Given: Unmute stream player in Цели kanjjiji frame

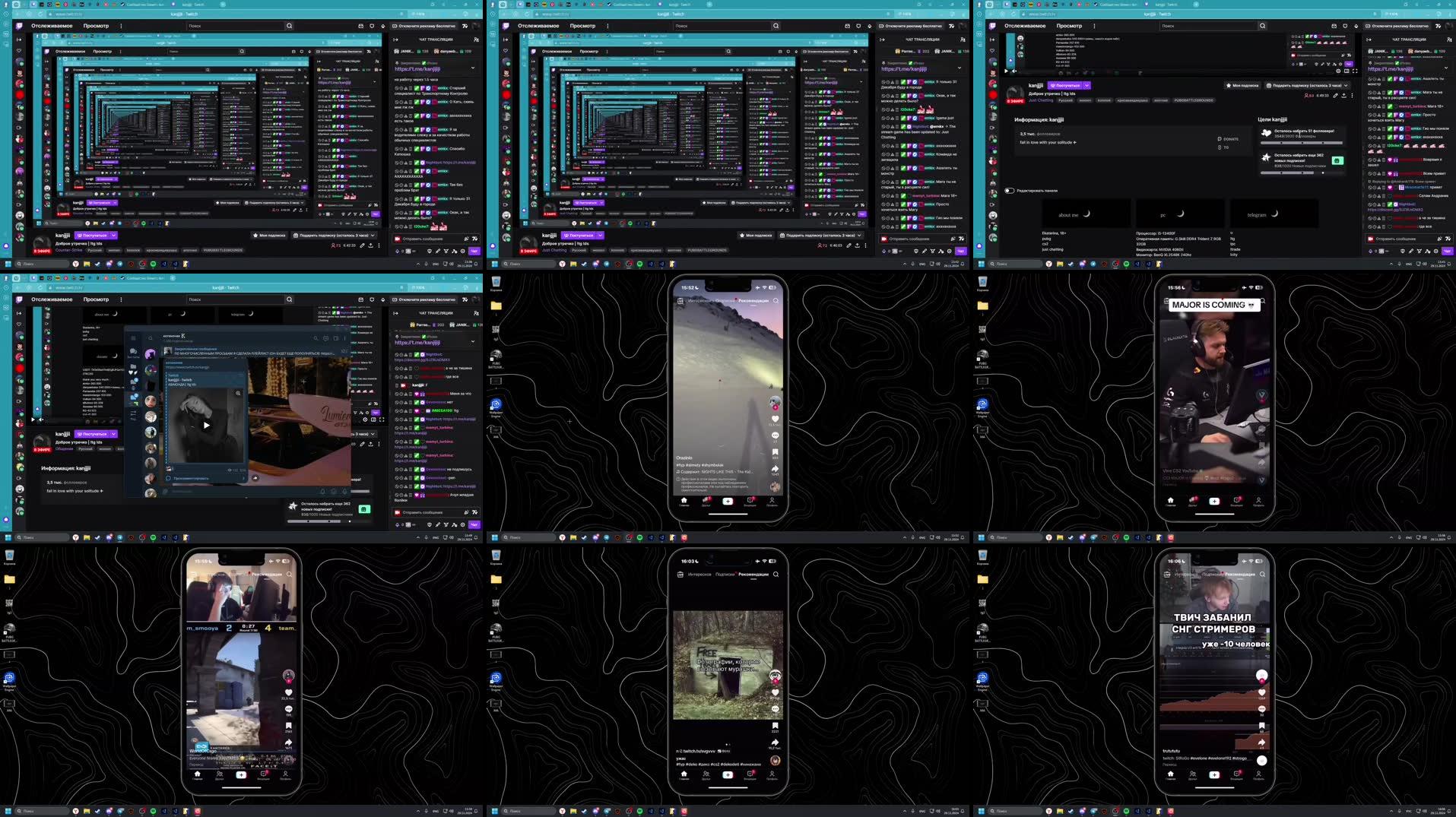Looking at the screenshot, I should click(1013, 71).
